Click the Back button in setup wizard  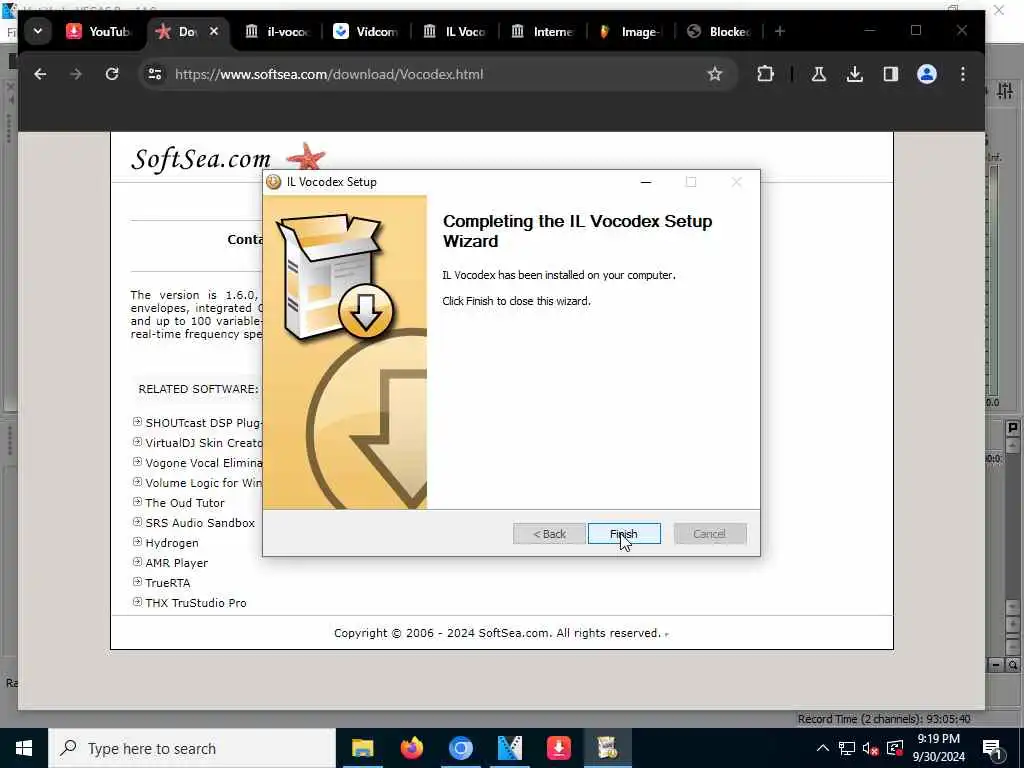point(549,534)
